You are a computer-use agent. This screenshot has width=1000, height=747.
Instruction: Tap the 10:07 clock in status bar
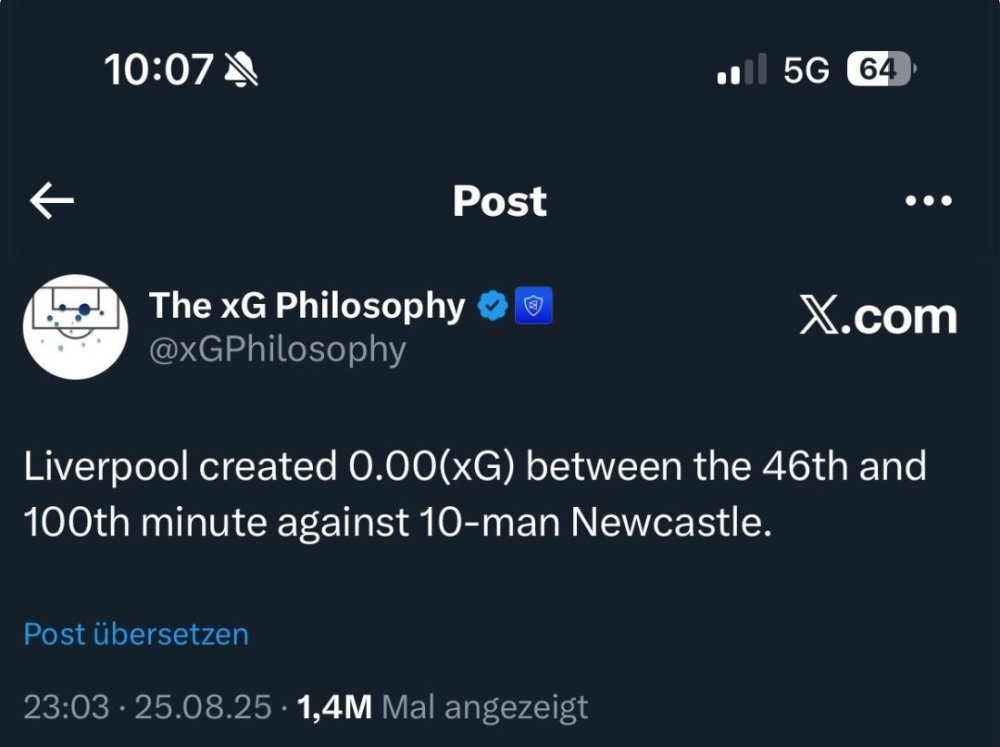point(158,69)
